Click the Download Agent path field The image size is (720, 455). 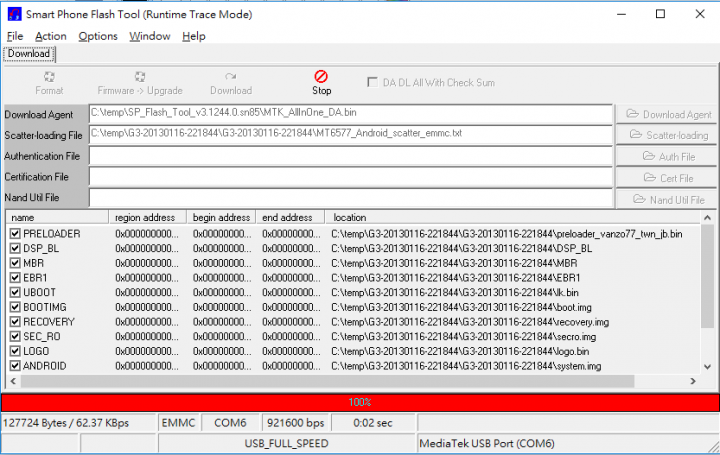[351, 114]
